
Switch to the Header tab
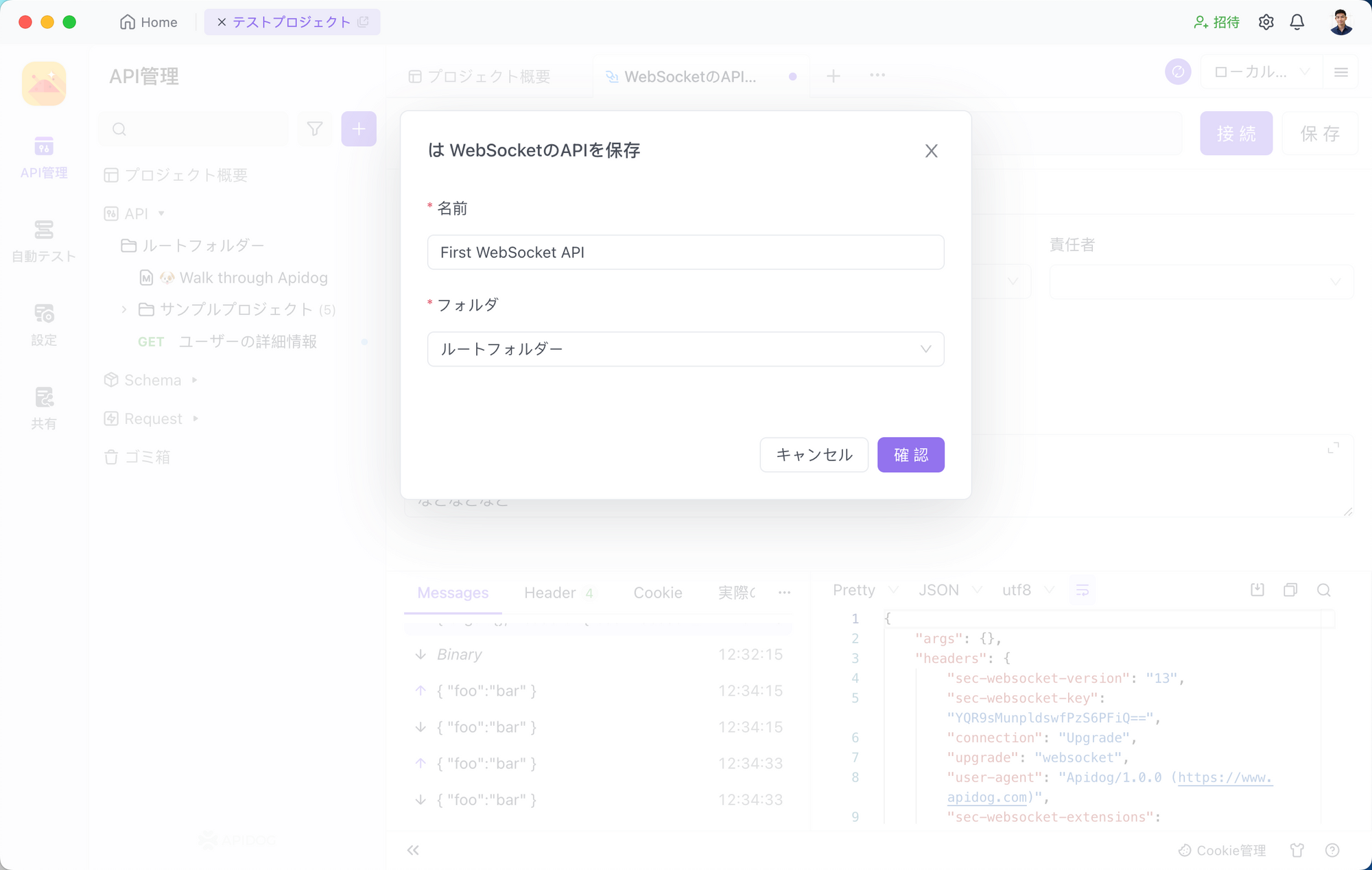pyautogui.click(x=558, y=593)
